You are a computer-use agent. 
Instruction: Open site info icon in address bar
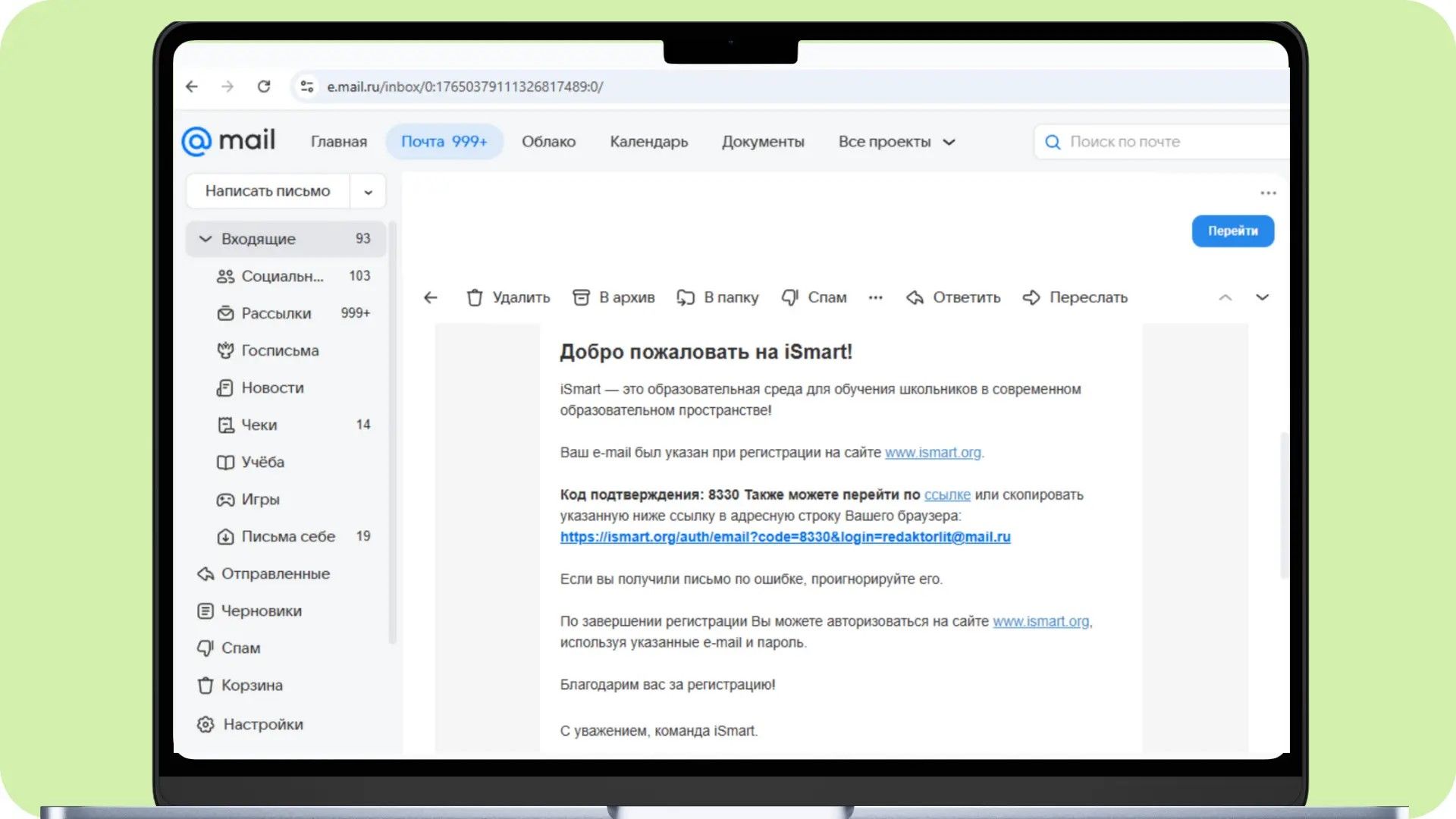307,86
